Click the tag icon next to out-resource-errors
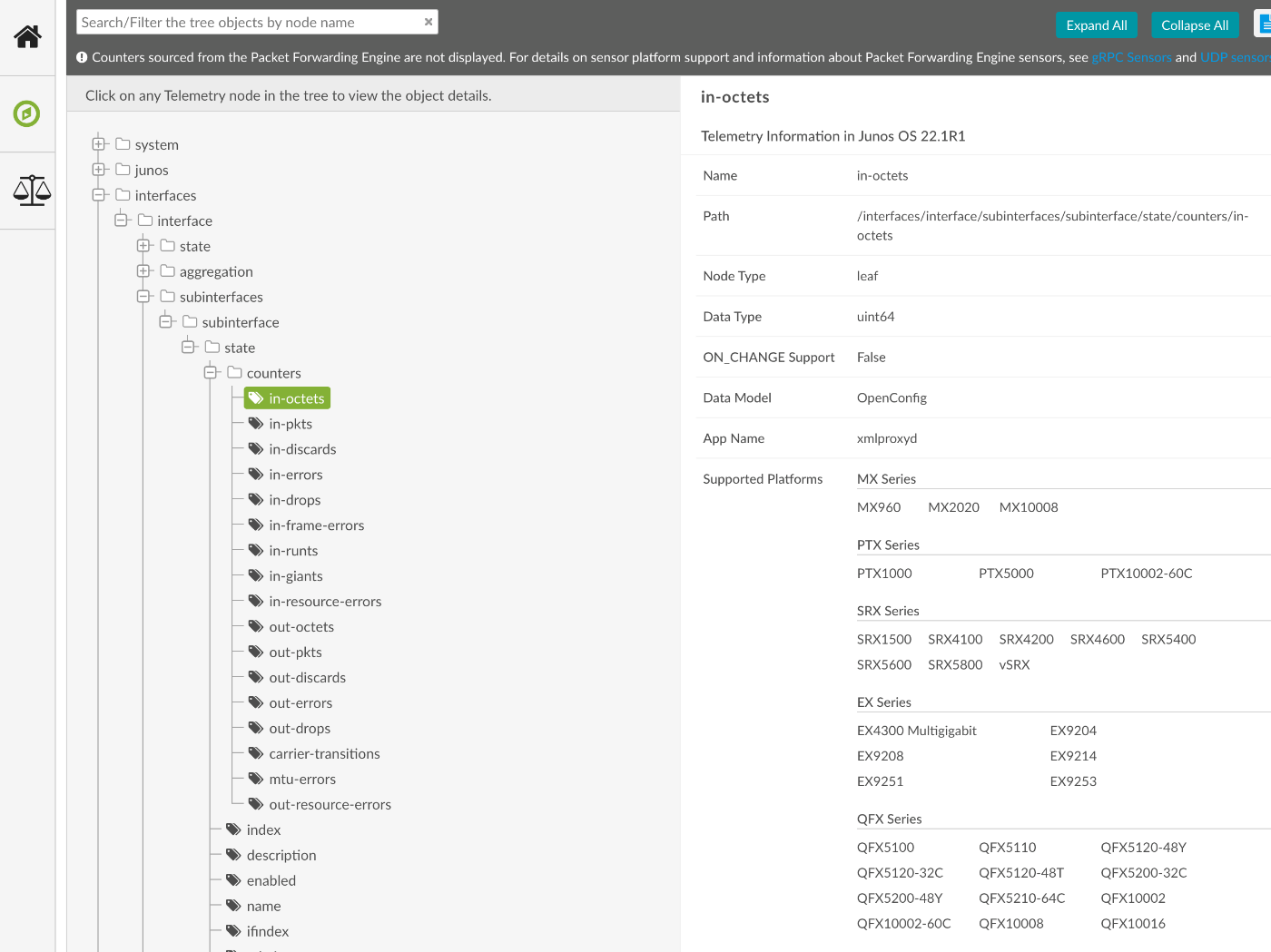The width and height of the screenshot is (1271, 952). [x=256, y=805]
